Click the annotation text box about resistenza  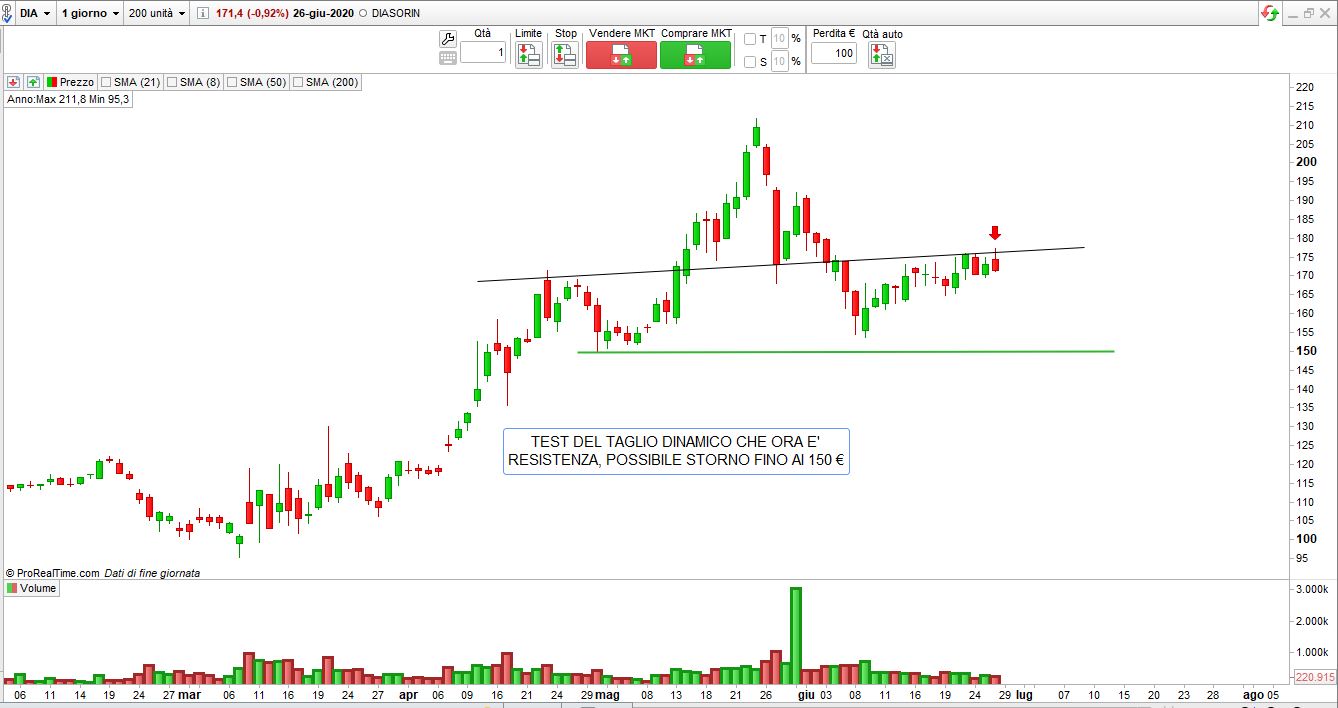tap(676, 451)
